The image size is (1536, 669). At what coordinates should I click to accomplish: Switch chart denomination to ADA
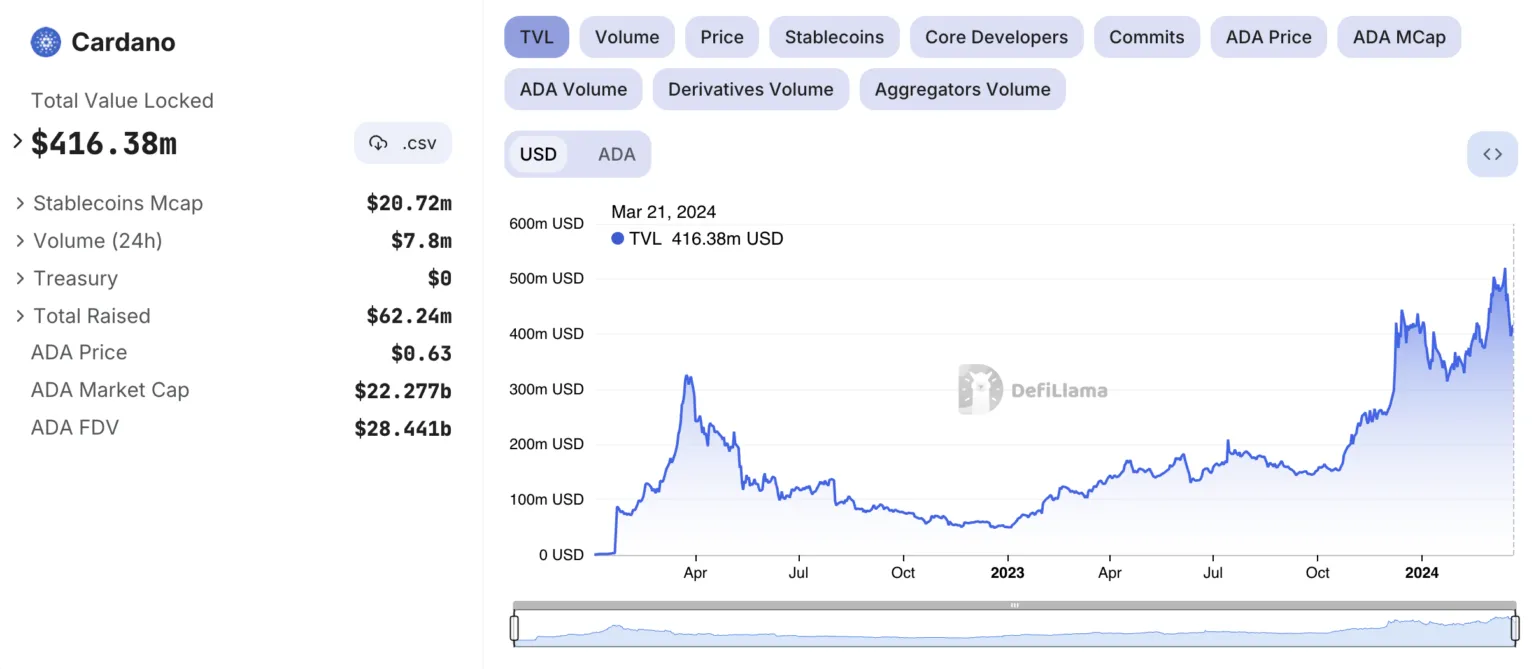pos(616,154)
